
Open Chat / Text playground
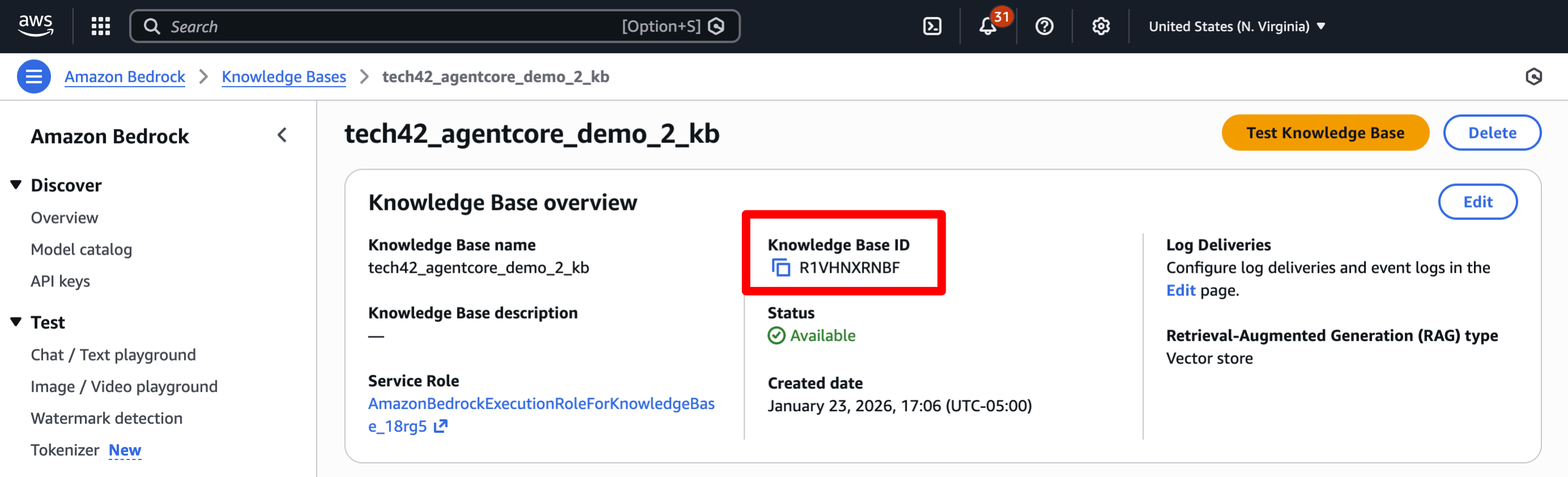pos(113,355)
